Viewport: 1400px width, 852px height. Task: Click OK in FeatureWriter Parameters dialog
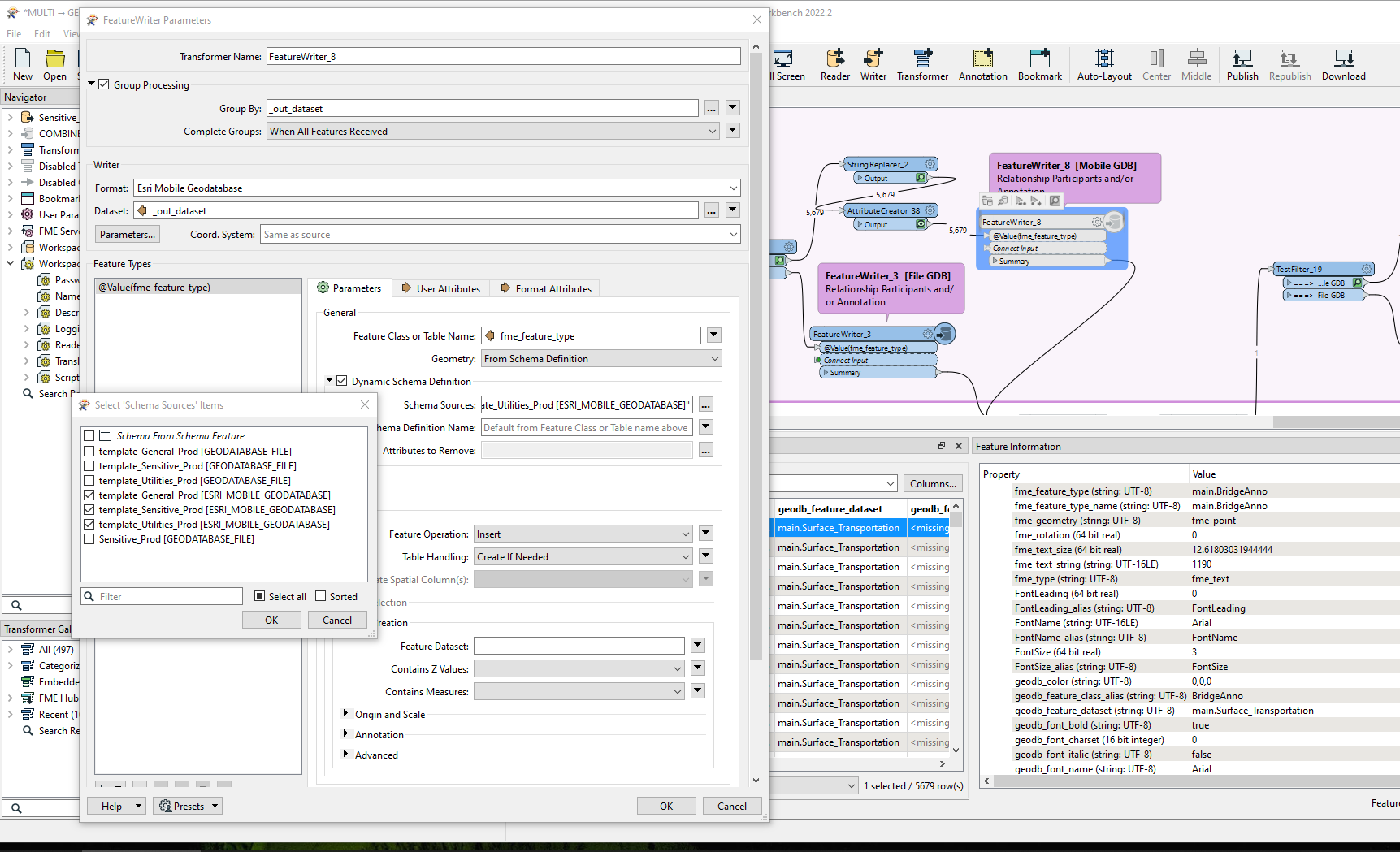pyautogui.click(x=666, y=806)
